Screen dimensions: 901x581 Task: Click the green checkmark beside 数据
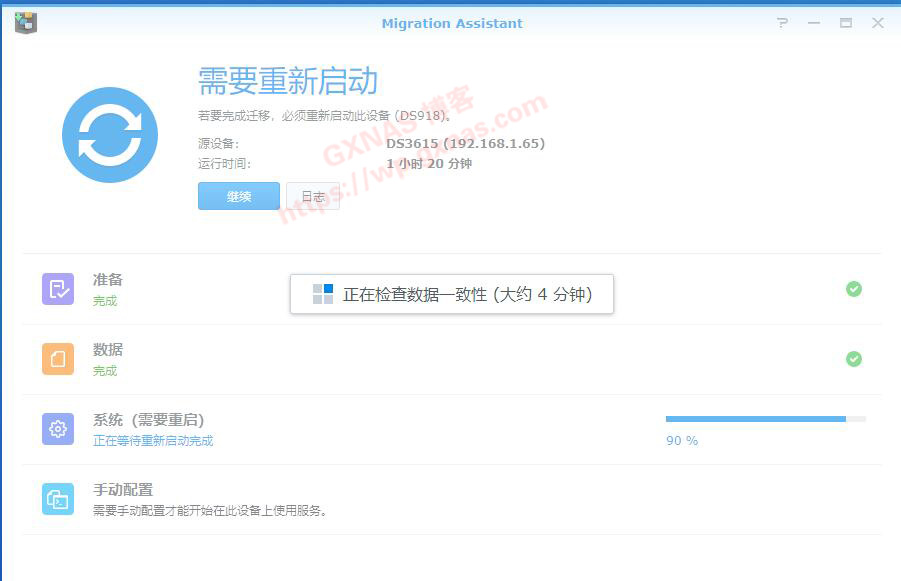coord(853,359)
